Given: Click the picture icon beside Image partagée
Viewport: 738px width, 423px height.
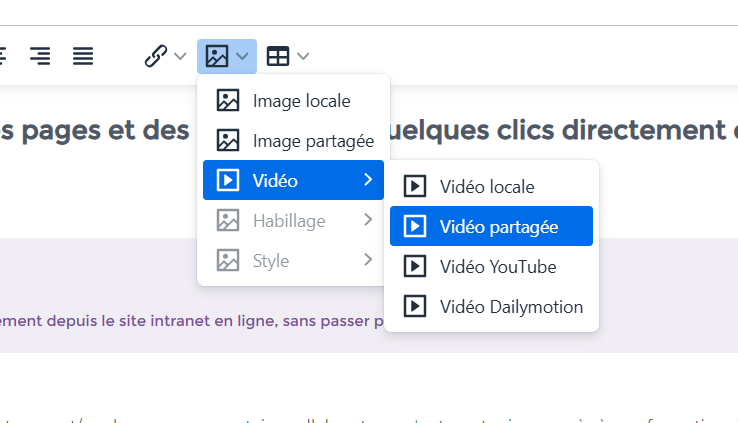Looking at the screenshot, I should click(x=228, y=141).
